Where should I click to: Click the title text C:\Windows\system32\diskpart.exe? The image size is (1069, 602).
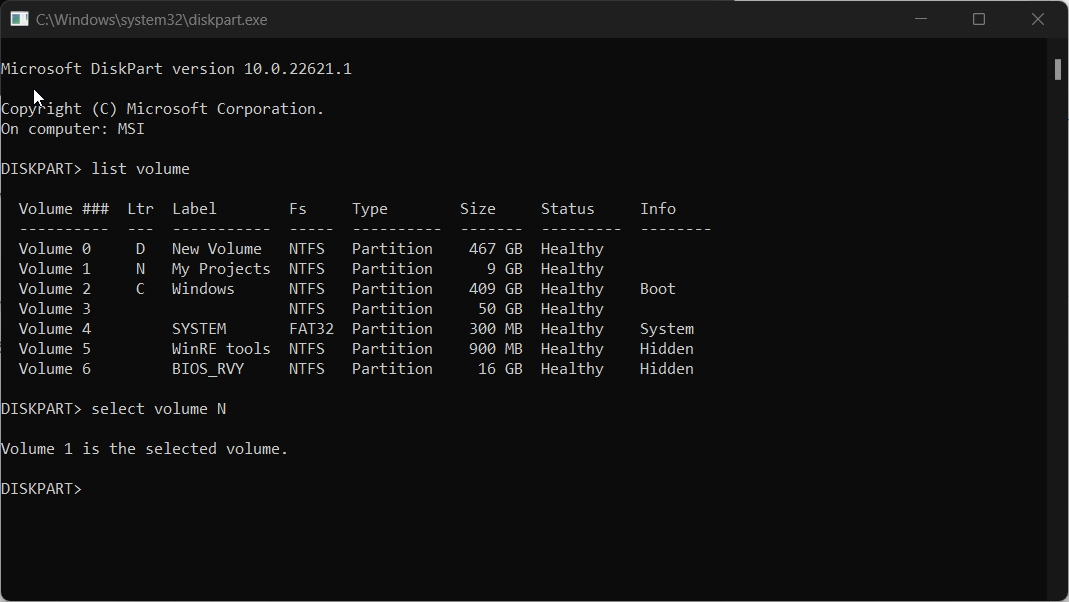tap(151, 20)
